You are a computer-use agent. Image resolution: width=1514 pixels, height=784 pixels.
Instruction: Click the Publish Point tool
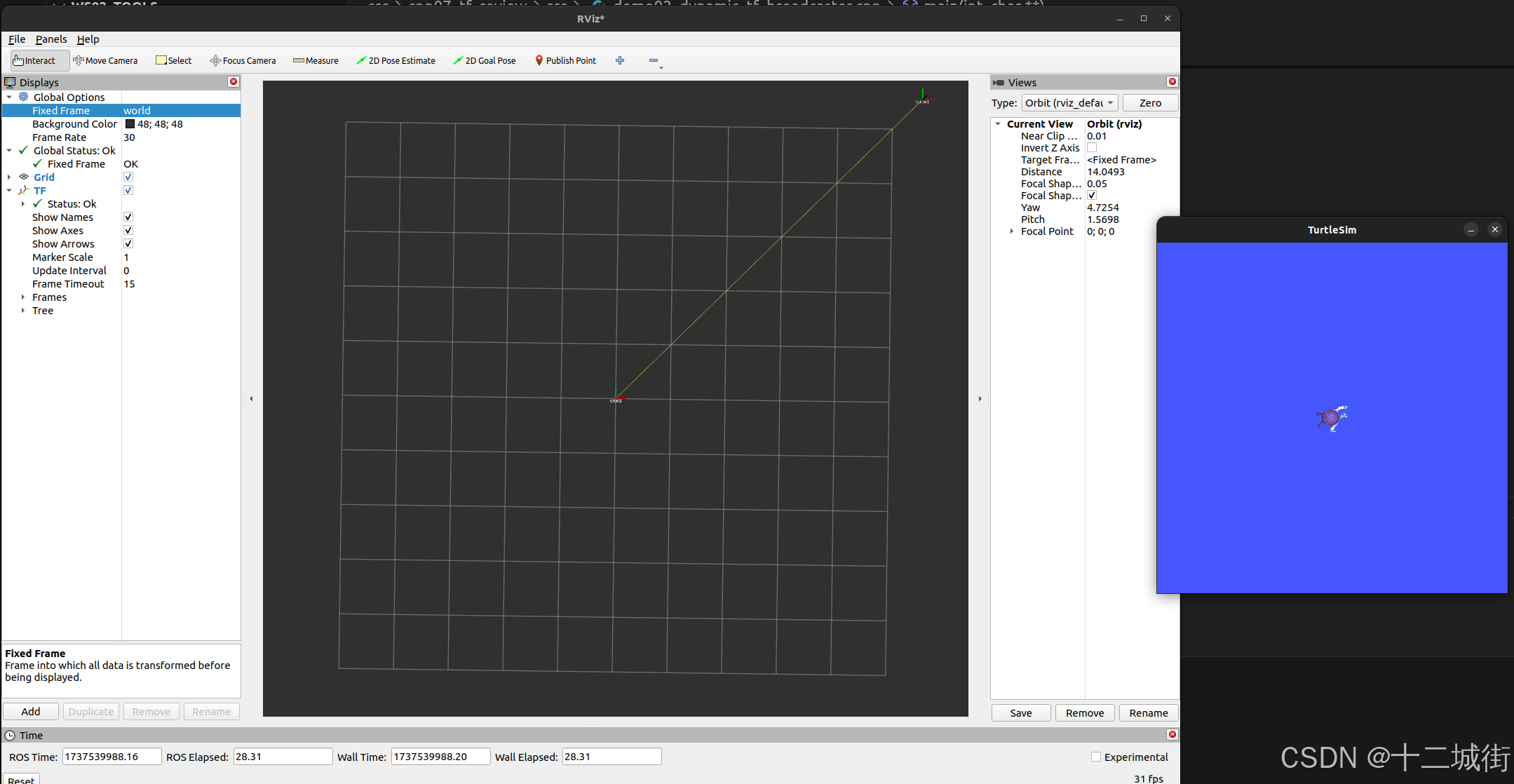pos(565,60)
